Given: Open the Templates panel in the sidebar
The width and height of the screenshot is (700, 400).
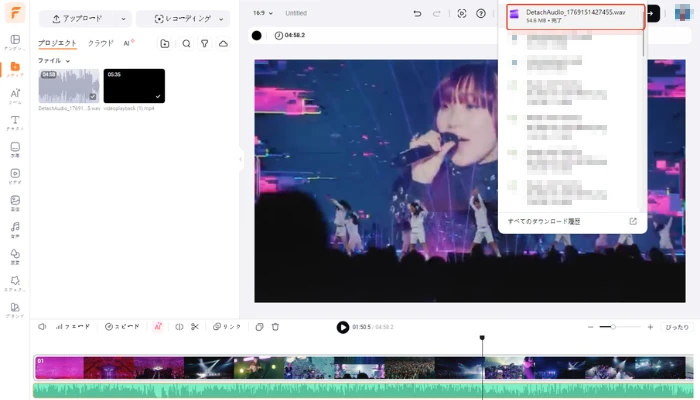Looking at the screenshot, I should coord(15,42).
